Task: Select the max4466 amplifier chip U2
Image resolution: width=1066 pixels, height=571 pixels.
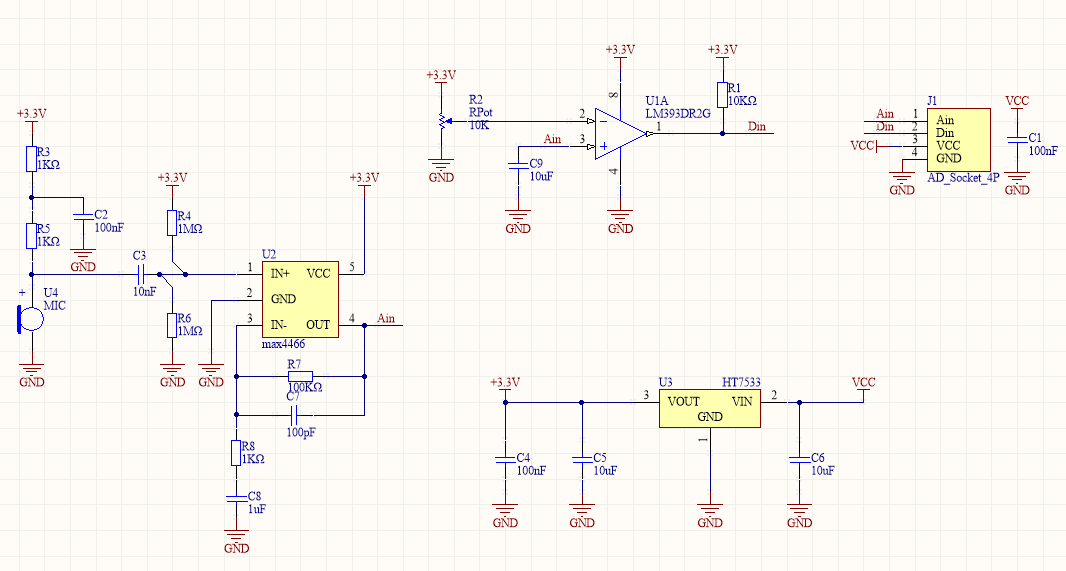Action: pos(298,298)
